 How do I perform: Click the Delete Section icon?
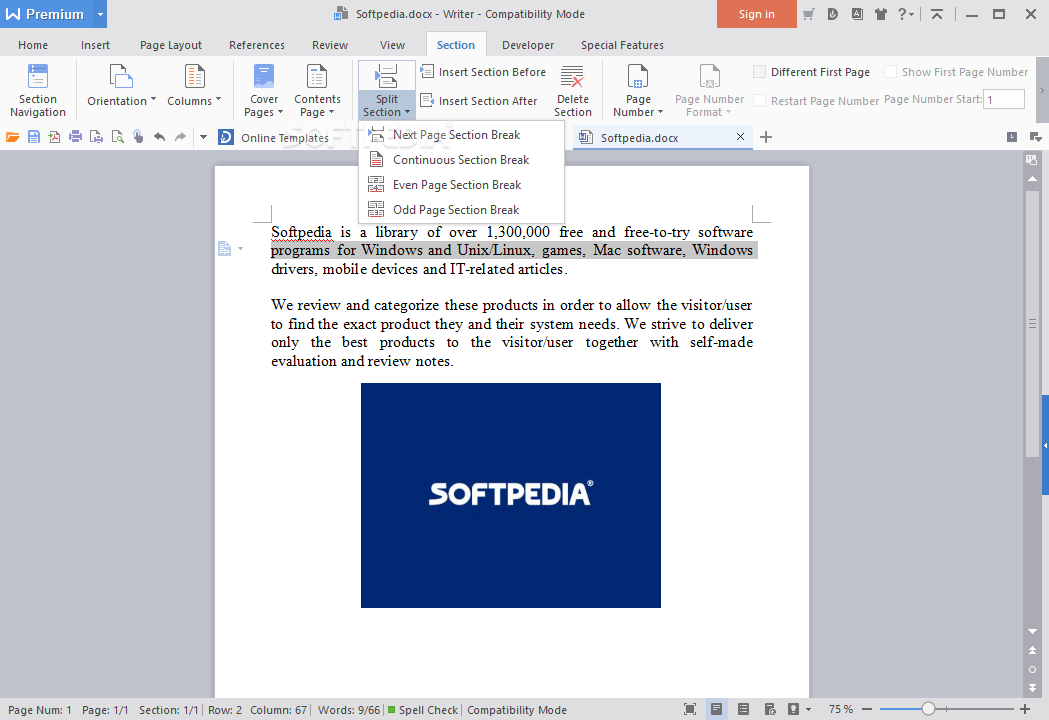coord(572,77)
